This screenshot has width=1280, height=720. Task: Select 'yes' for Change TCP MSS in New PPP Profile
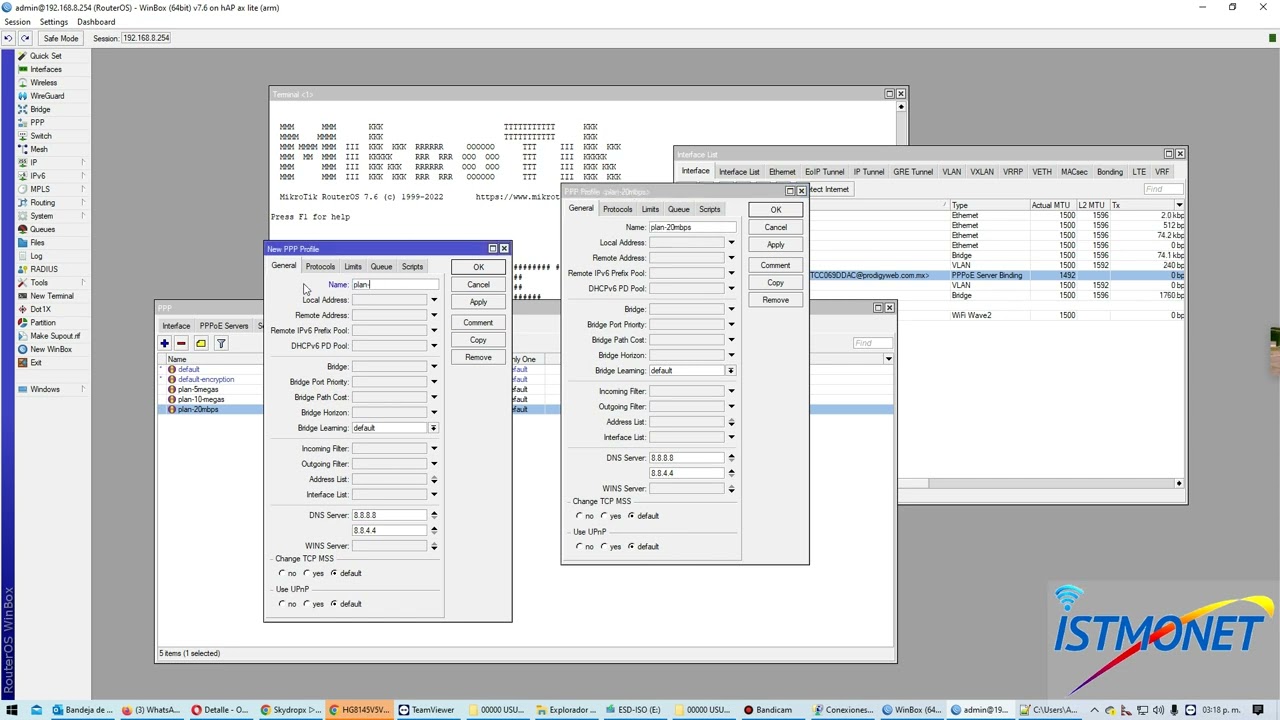pos(307,573)
